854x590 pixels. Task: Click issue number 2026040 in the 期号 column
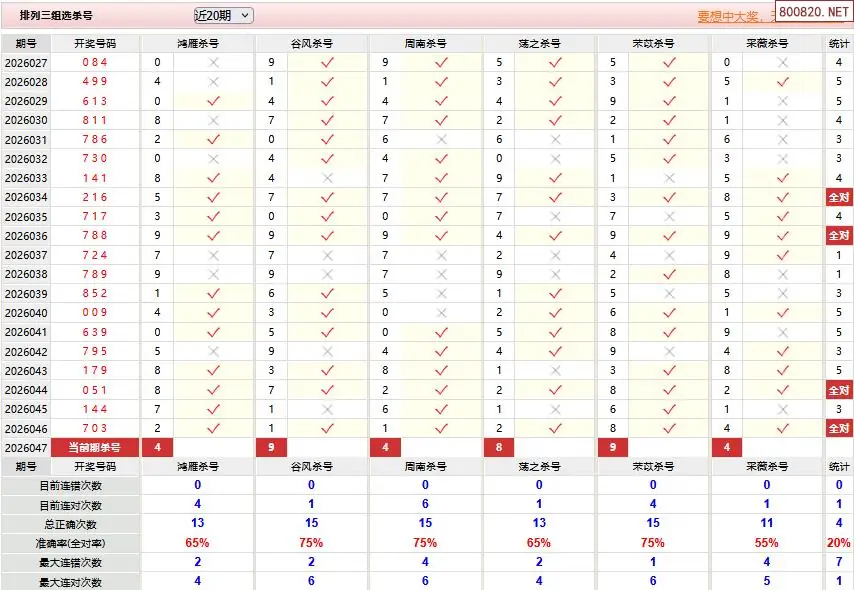click(26, 313)
